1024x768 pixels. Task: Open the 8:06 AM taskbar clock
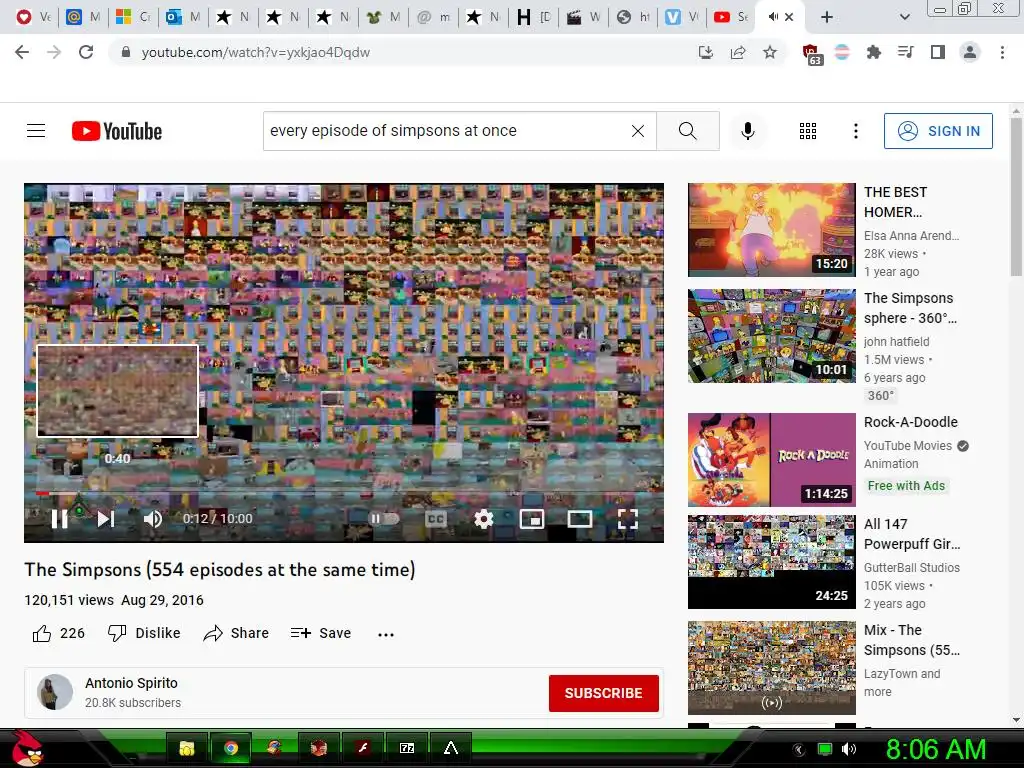coord(935,749)
